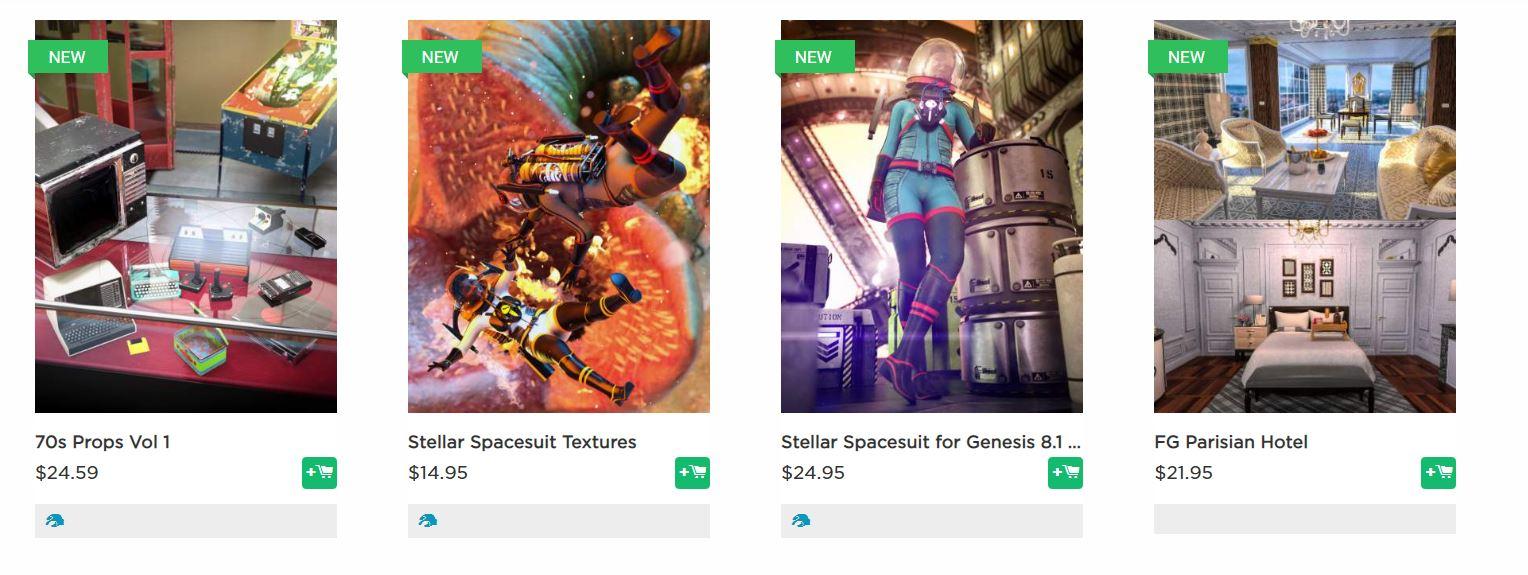The image size is (1528, 575).
Task: Open the 70s Props Vol 1 title link
Action: coord(103,442)
